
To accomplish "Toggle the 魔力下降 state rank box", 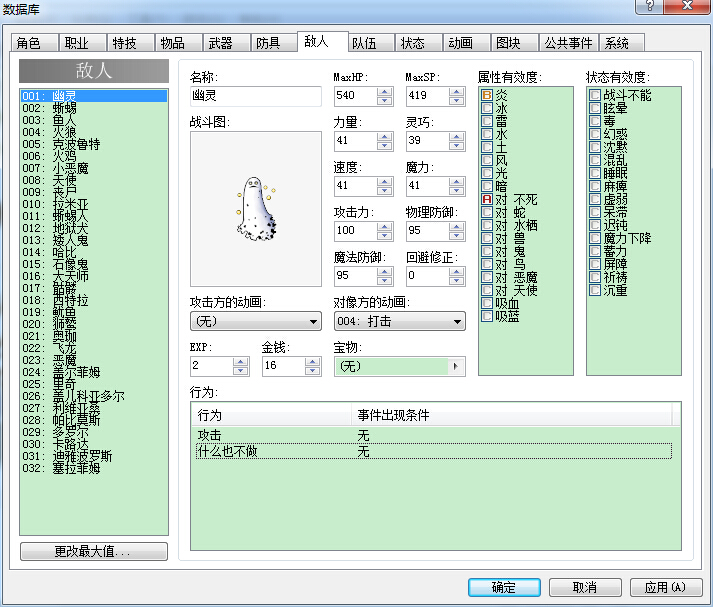I will [x=595, y=238].
